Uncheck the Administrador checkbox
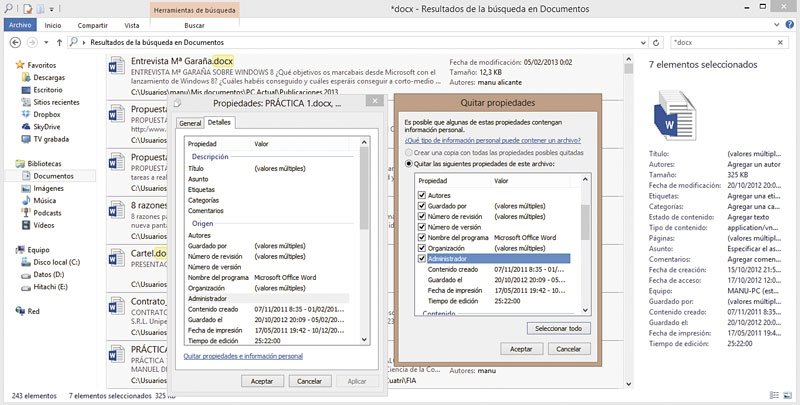This screenshot has height=405, width=800. pos(421,259)
